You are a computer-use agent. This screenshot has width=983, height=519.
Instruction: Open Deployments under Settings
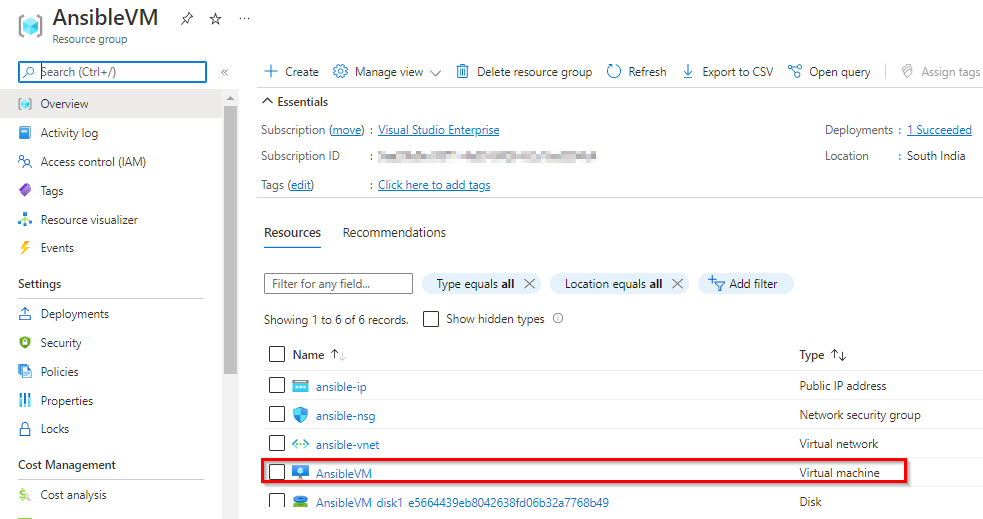point(74,314)
